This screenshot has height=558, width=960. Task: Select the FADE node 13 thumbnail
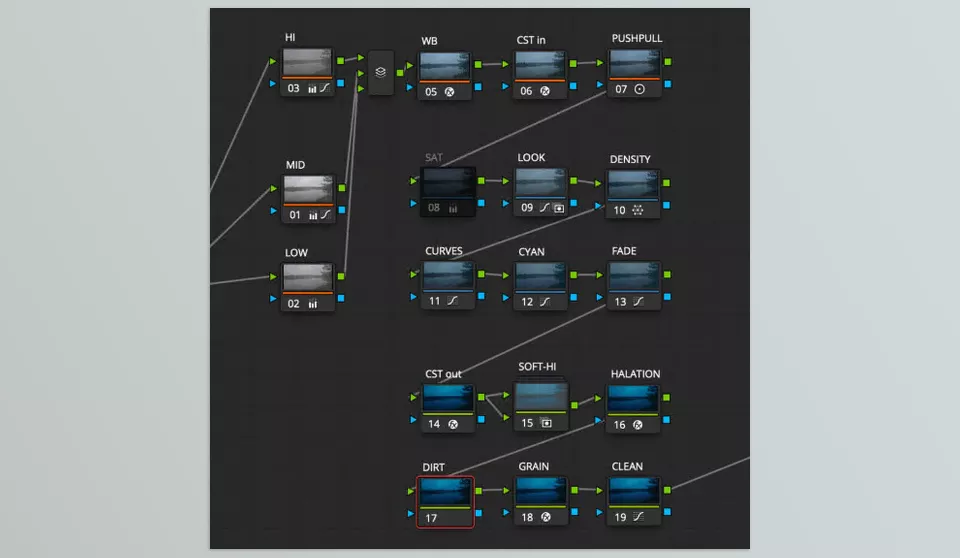pyautogui.click(x=634, y=276)
